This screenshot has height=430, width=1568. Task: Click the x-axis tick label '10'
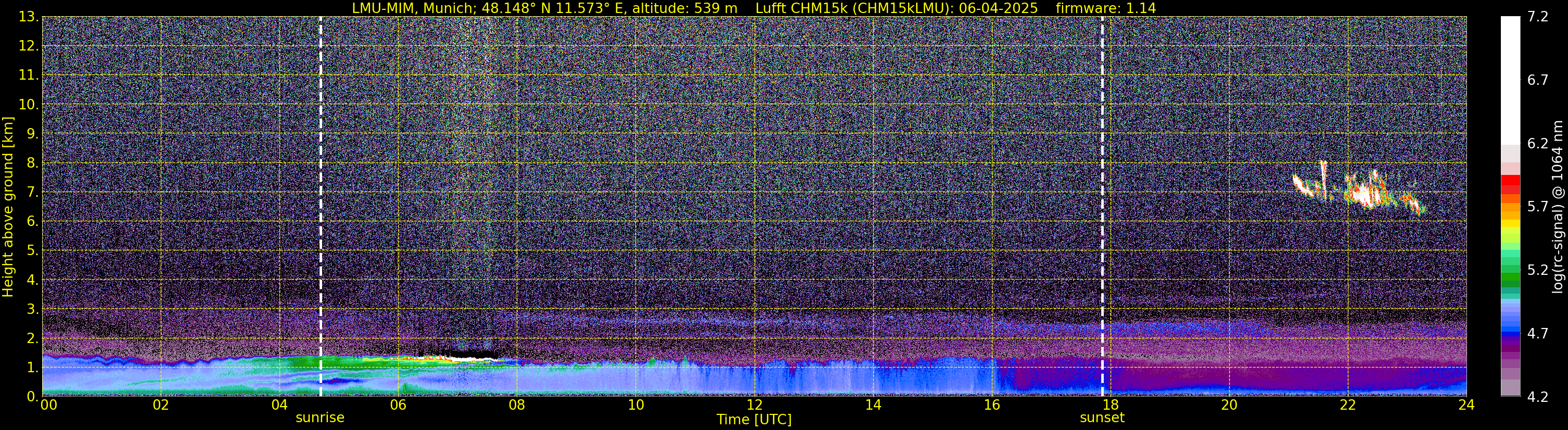[635, 405]
